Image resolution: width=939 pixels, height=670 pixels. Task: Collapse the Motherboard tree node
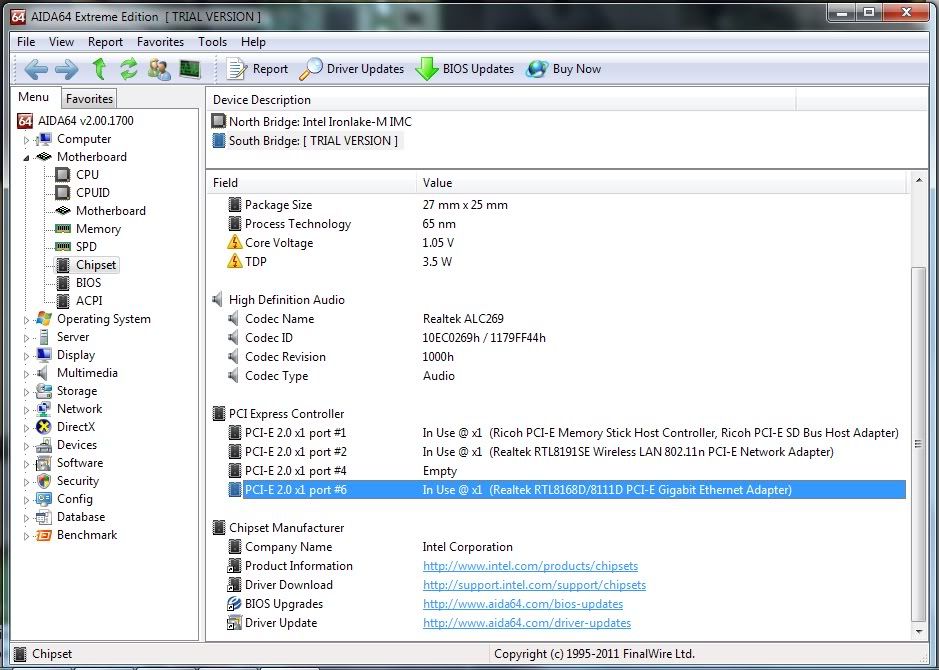point(26,158)
